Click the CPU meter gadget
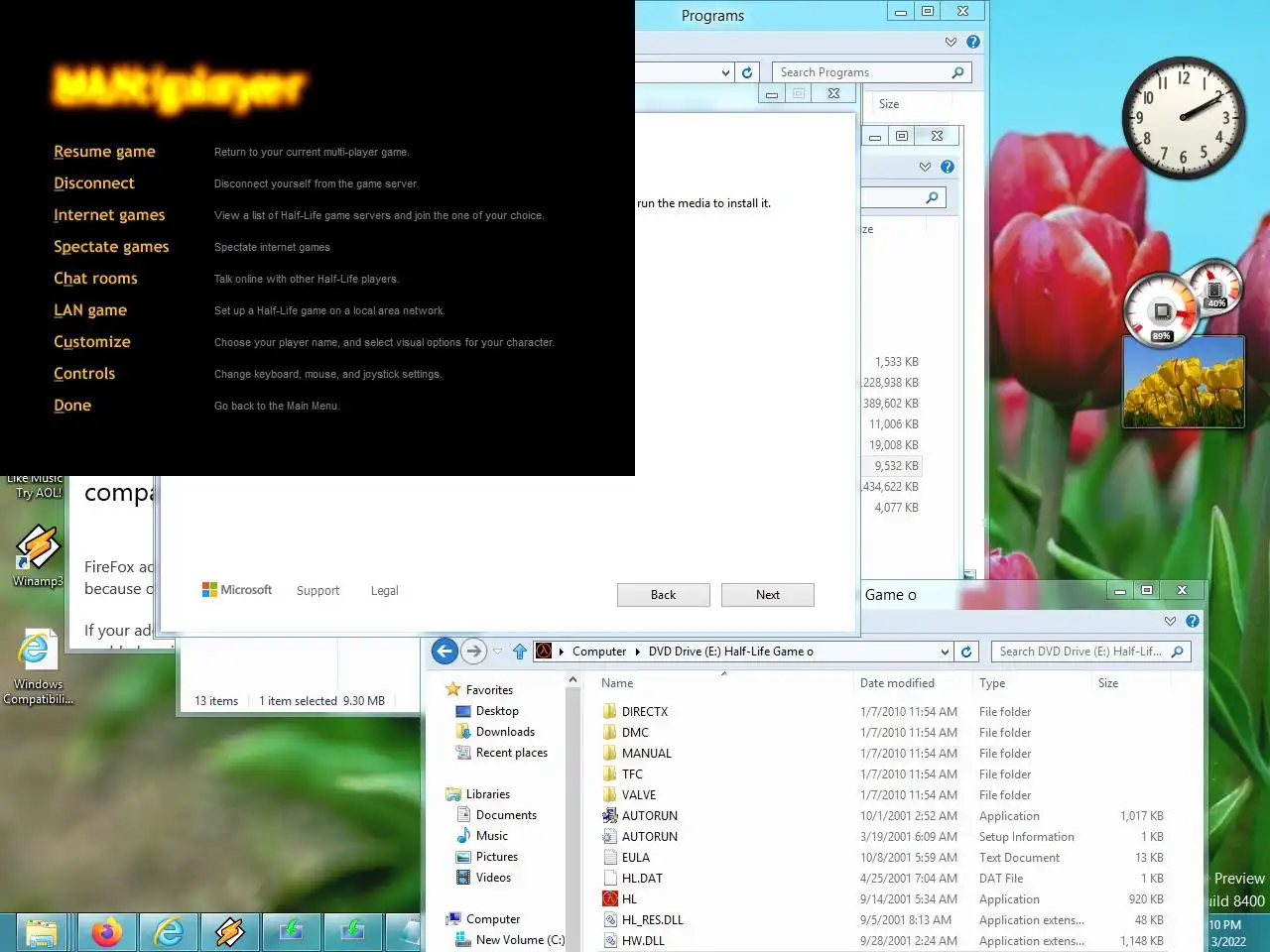The image size is (1270, 952). [1162, 309]
